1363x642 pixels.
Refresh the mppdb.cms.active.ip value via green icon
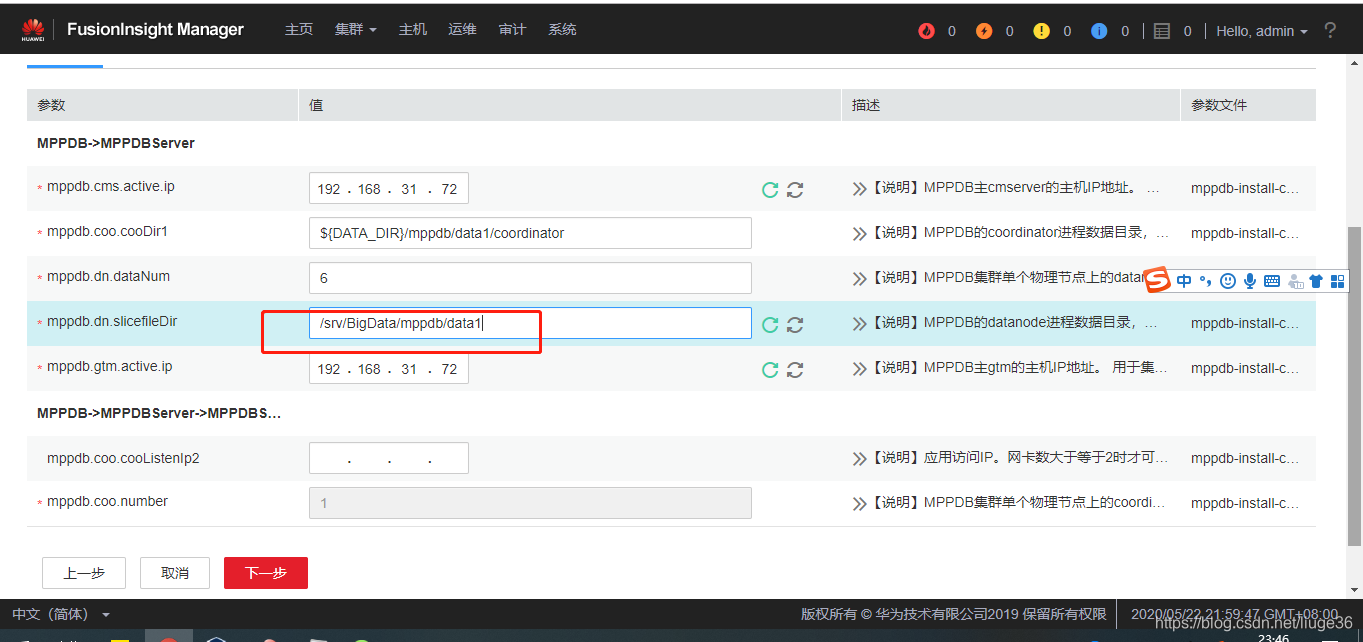[769, 189]
